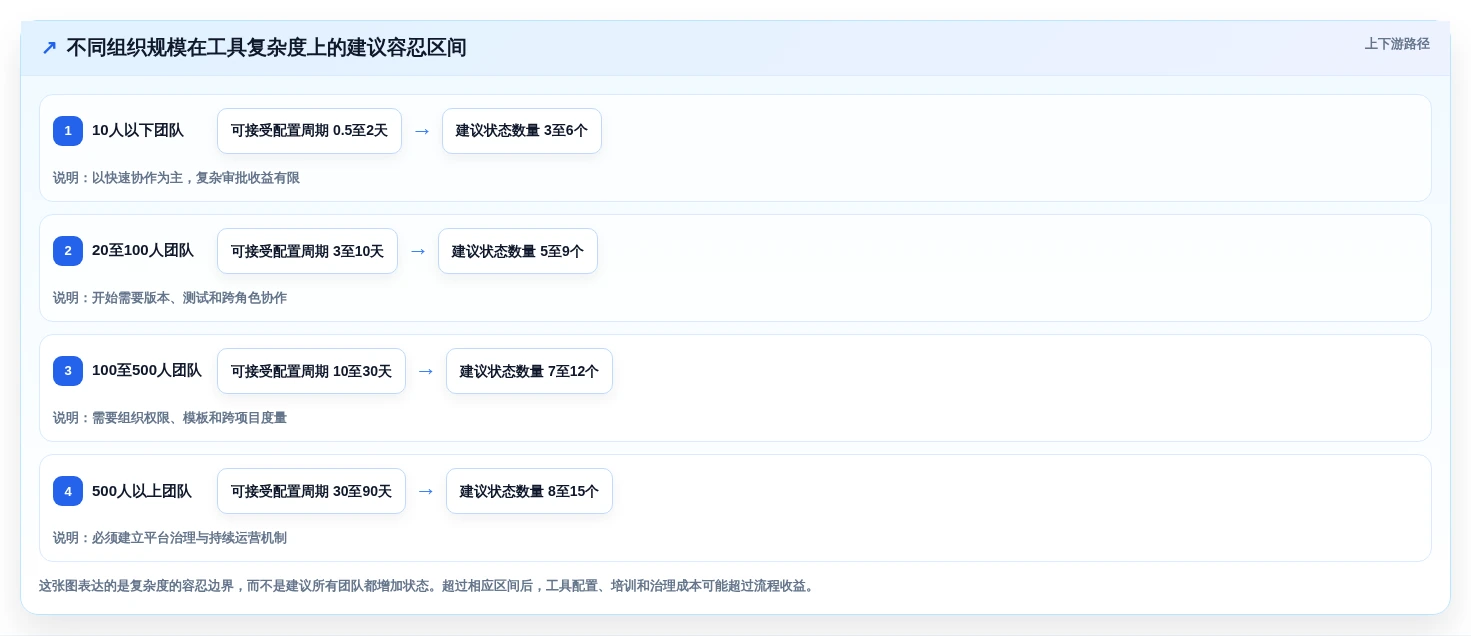Viewport: 1471px width, 636px height.
Task: Click the 可接受配置周期 30至90天 box
Action: [x=311, y=491]
